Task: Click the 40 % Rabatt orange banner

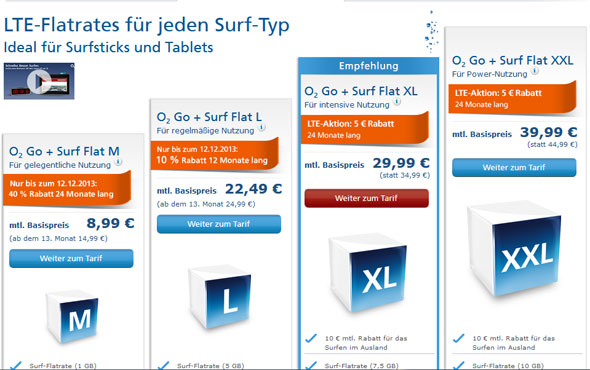Action: (x=67, y=189)
